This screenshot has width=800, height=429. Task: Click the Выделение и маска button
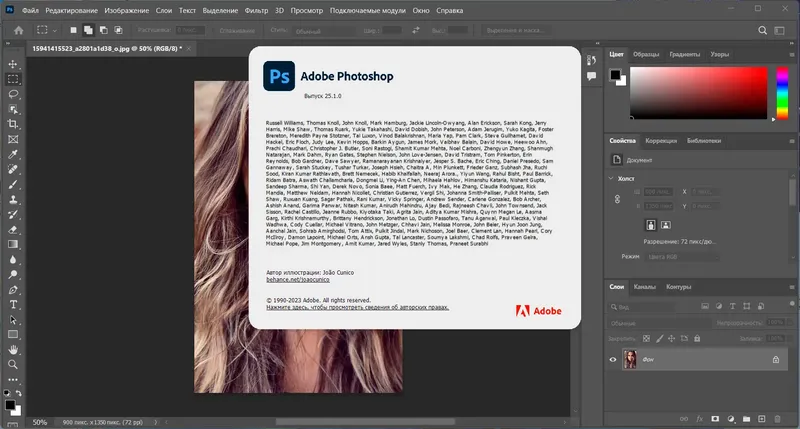515,31
